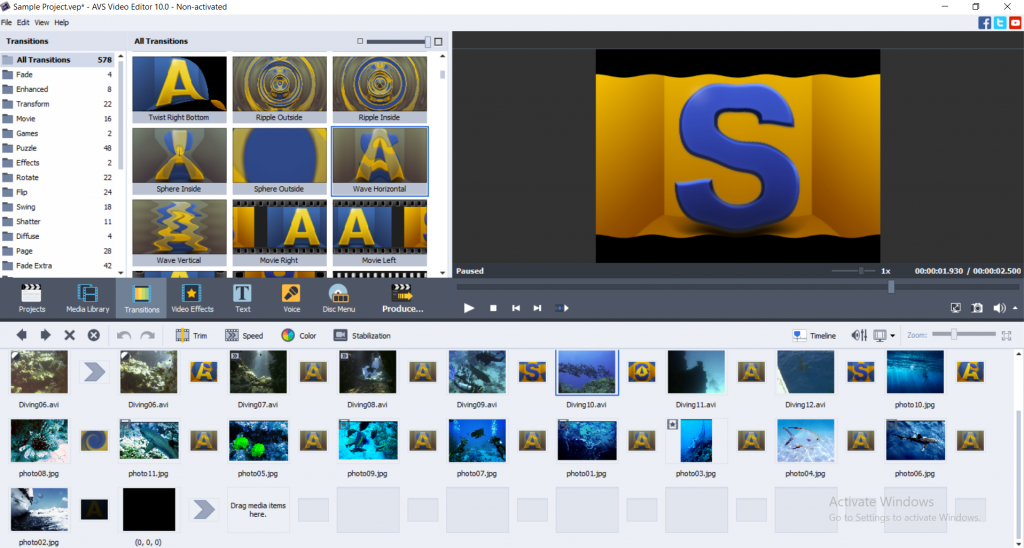Click the Trim tool in the toolbar
Viewport: 1024px width, 548px height.
tap(191, 336)
